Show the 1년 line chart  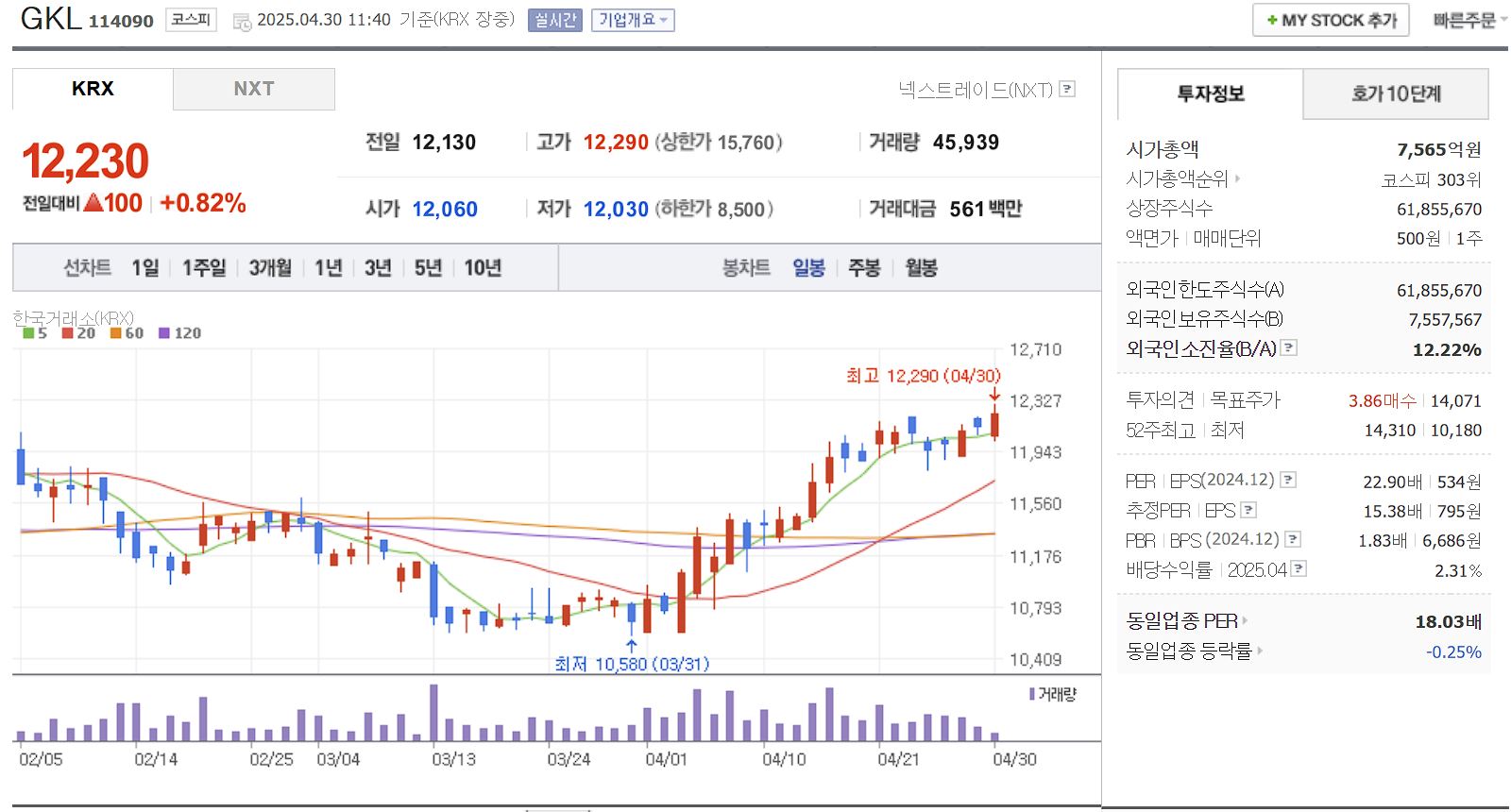(x=329, y=268)
